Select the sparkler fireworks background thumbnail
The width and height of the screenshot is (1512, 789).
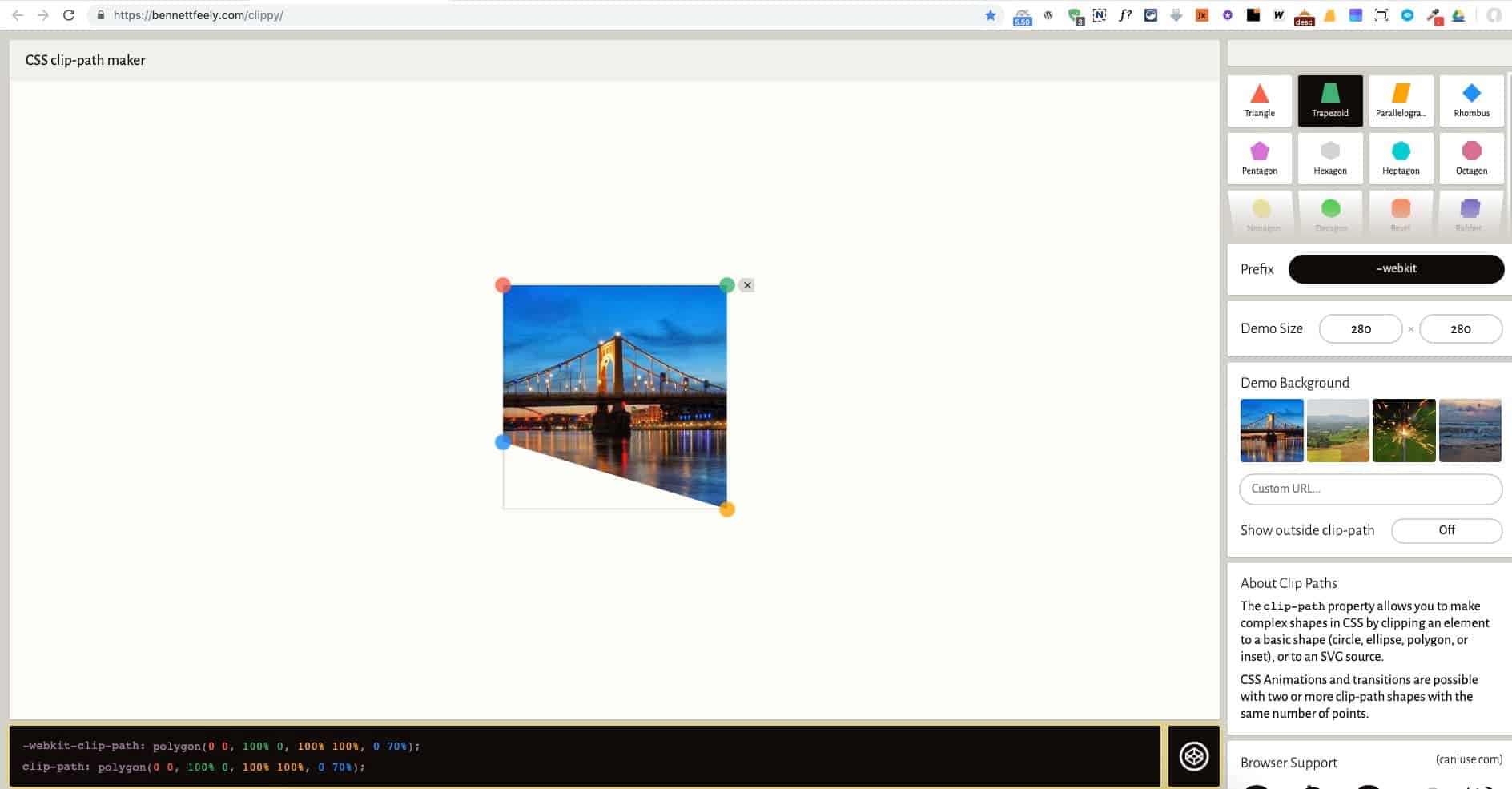pos(1403,430)
